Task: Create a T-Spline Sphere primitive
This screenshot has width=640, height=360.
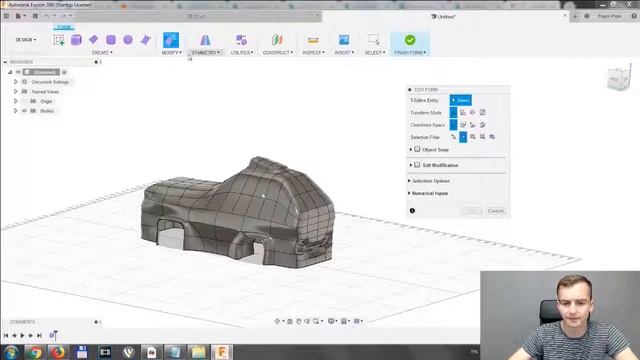Action: (128, 40)
